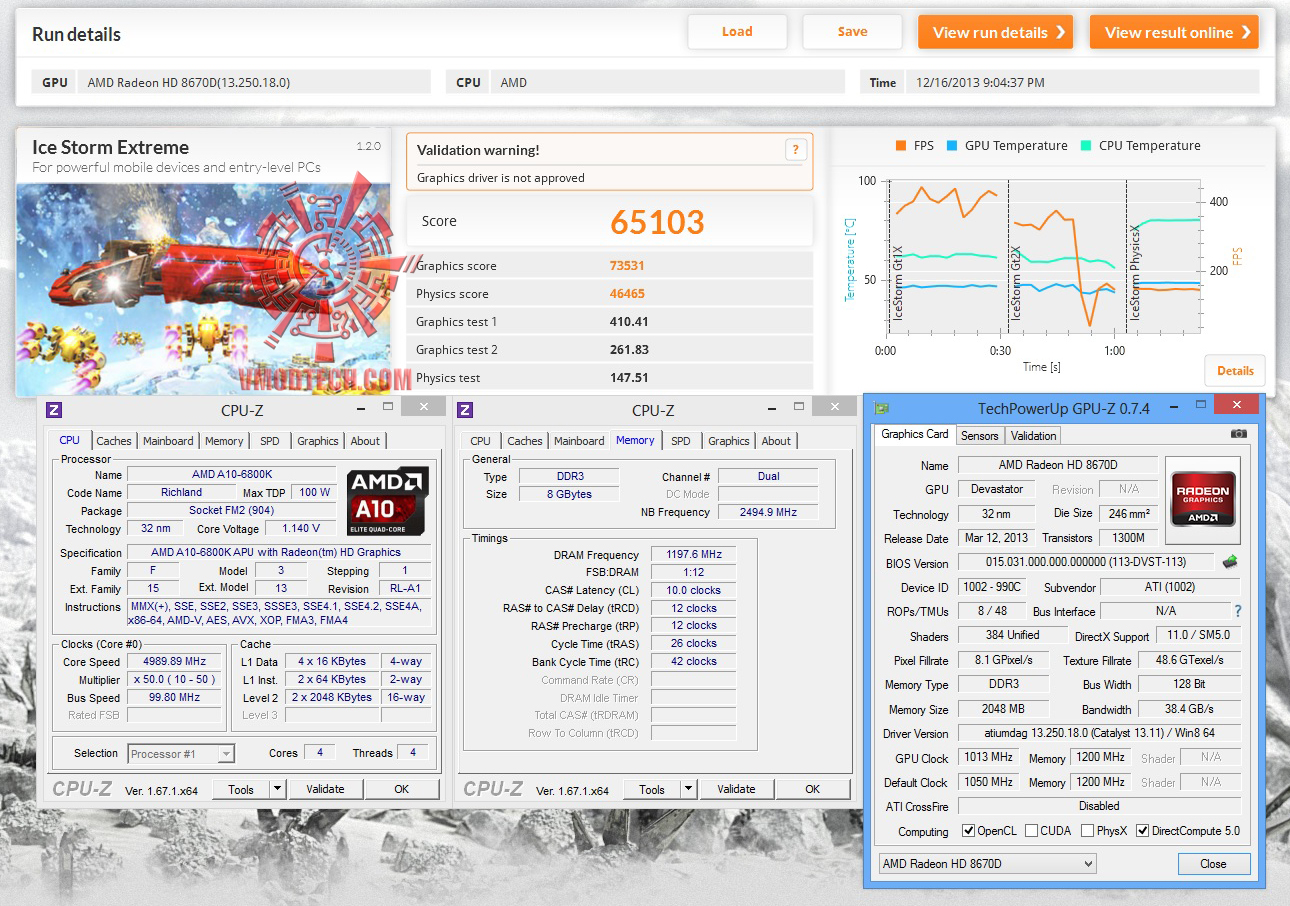Click the Z icon in the CPU-Z Timings window

tap(466, 410)
